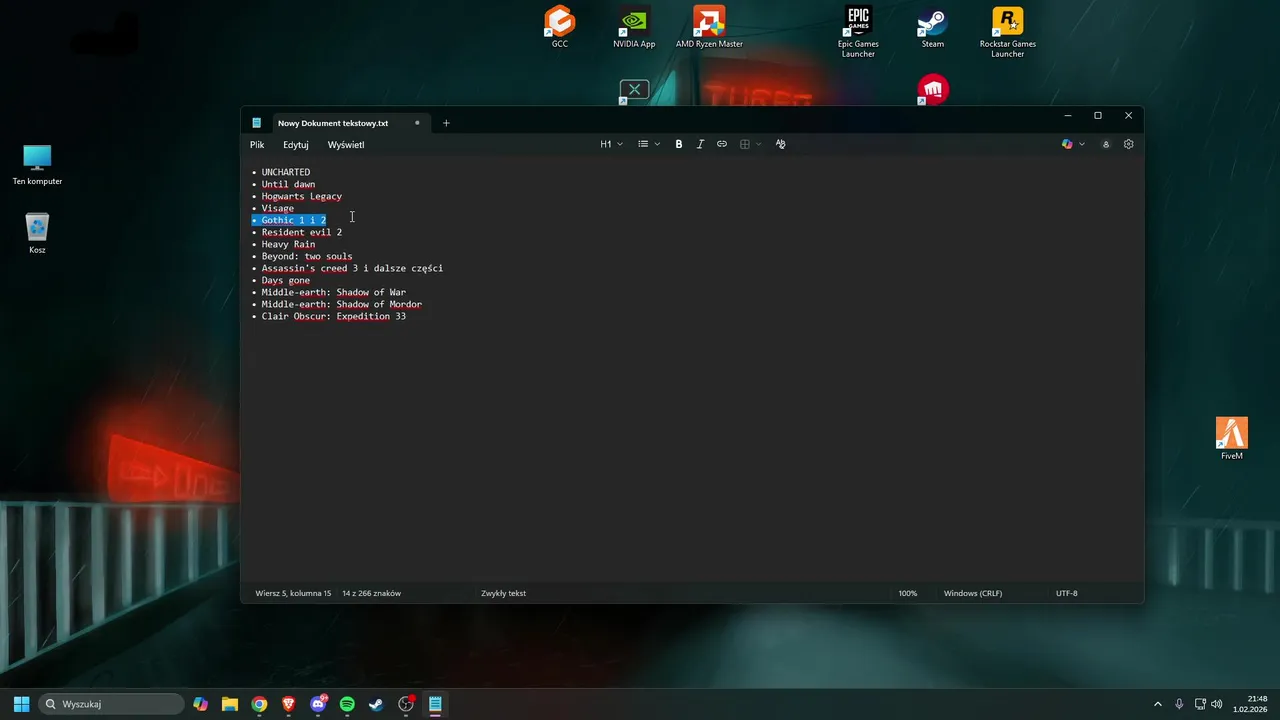Expand the Copilot dropdown arrow
The height and width of the screenshot is (720, 1280).
click(x=1081, y=144)
